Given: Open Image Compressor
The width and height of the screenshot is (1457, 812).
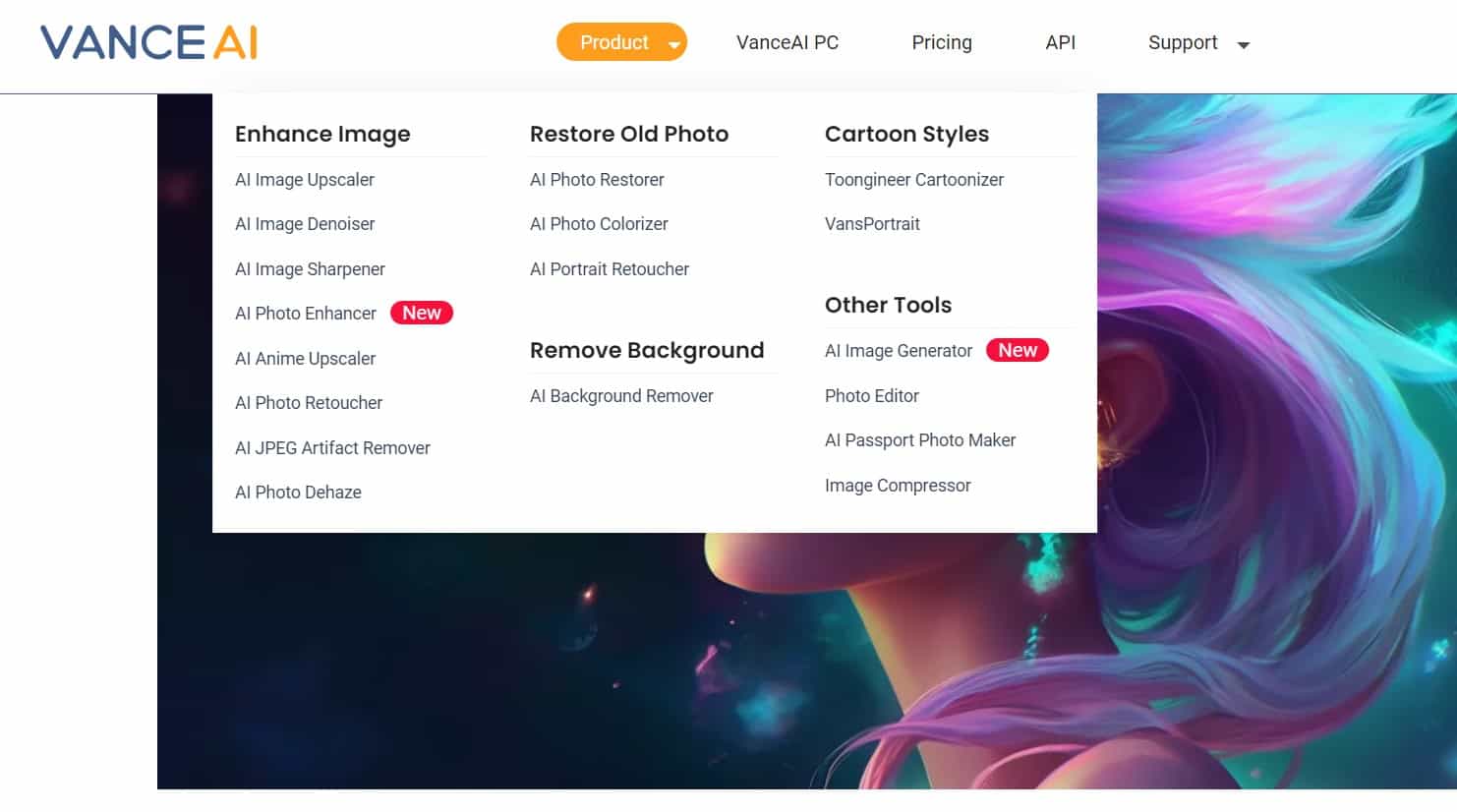Looking at the screenshot, I should pyautogui.click(x=898, y=486).
